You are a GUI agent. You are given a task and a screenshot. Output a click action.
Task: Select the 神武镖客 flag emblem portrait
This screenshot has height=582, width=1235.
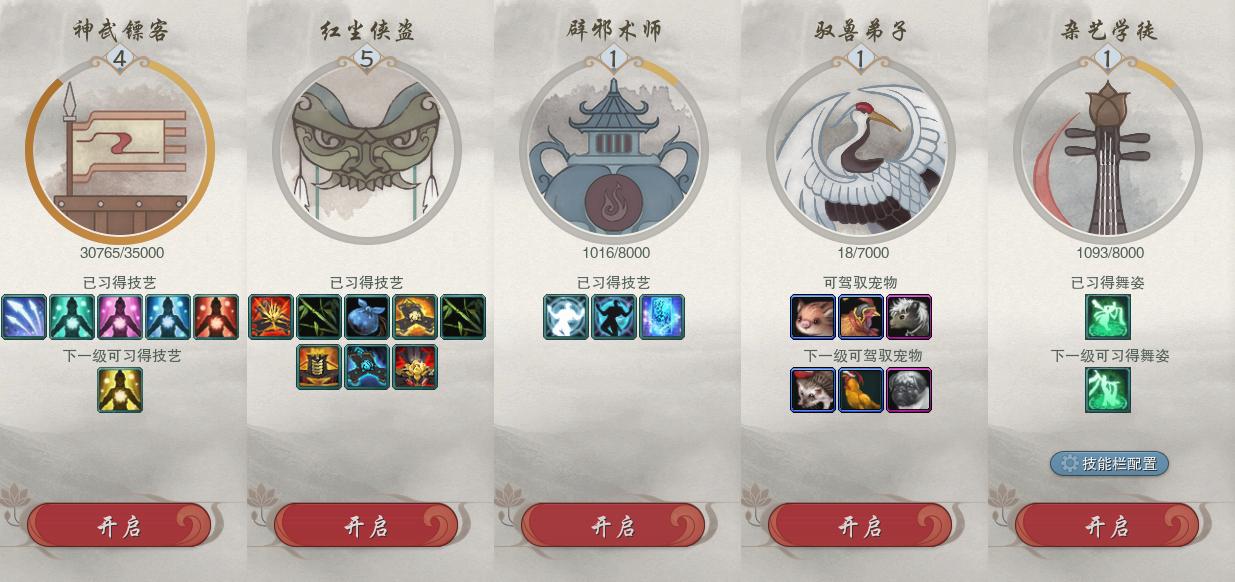[120, 150]
